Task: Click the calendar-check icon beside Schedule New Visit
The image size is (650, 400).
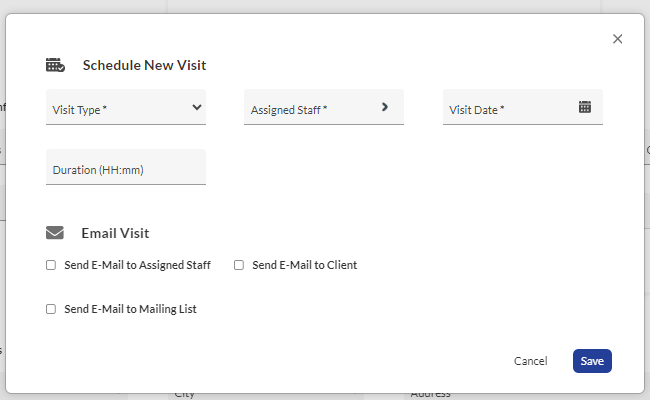Action: (x=55, y=65)
